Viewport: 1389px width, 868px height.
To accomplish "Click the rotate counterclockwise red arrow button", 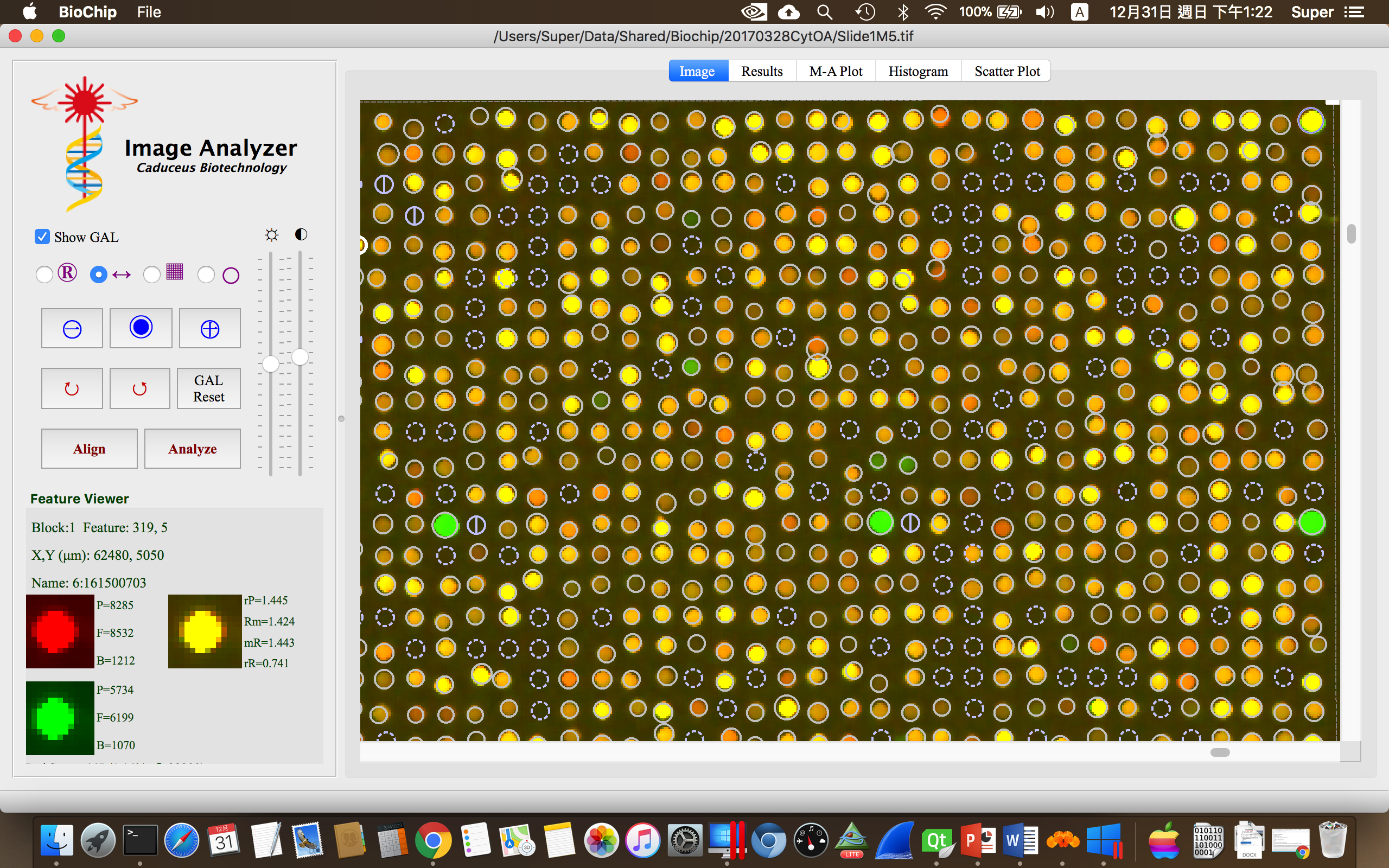I will click(x=139, y=388).
